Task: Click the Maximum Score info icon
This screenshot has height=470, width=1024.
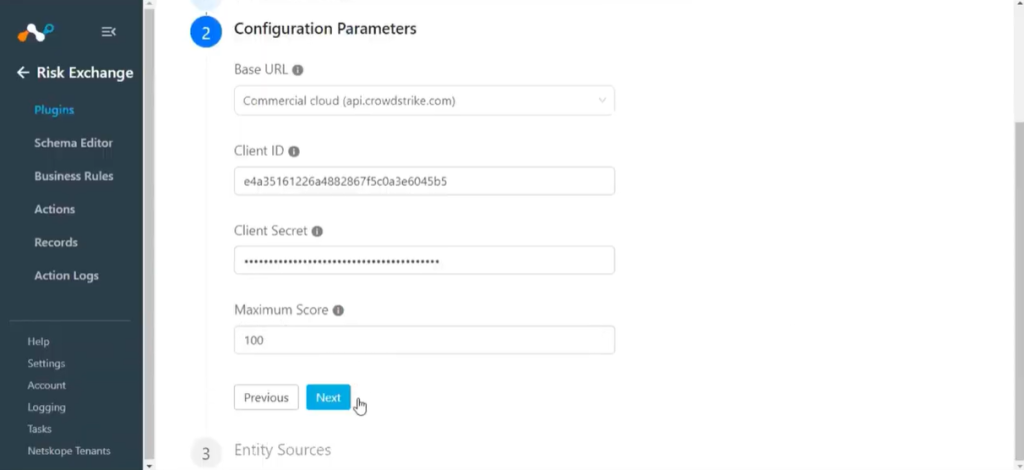Action: 338,311
